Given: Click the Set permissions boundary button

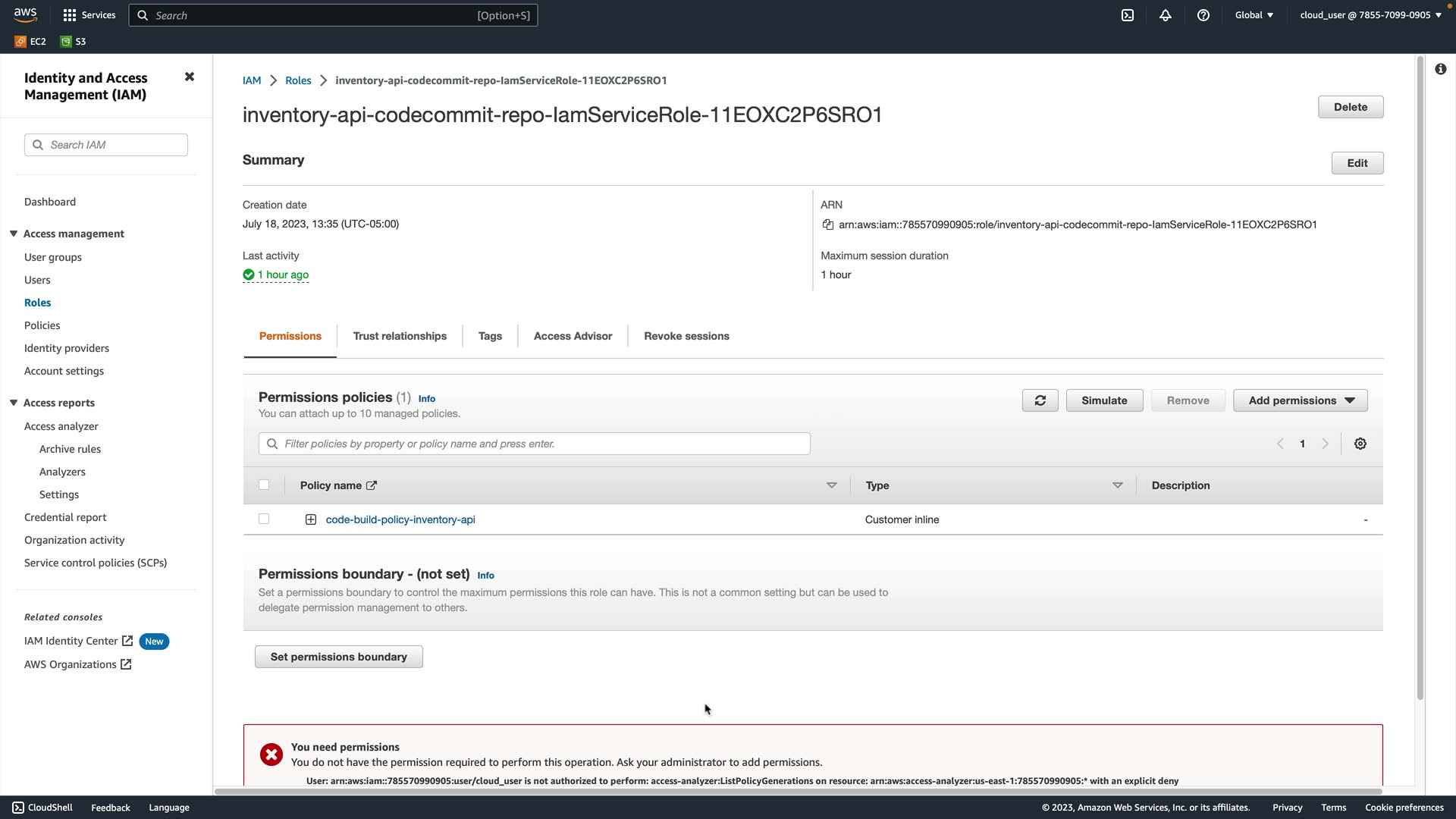Looking at the screenshot, I should click(x=338, y=657).
